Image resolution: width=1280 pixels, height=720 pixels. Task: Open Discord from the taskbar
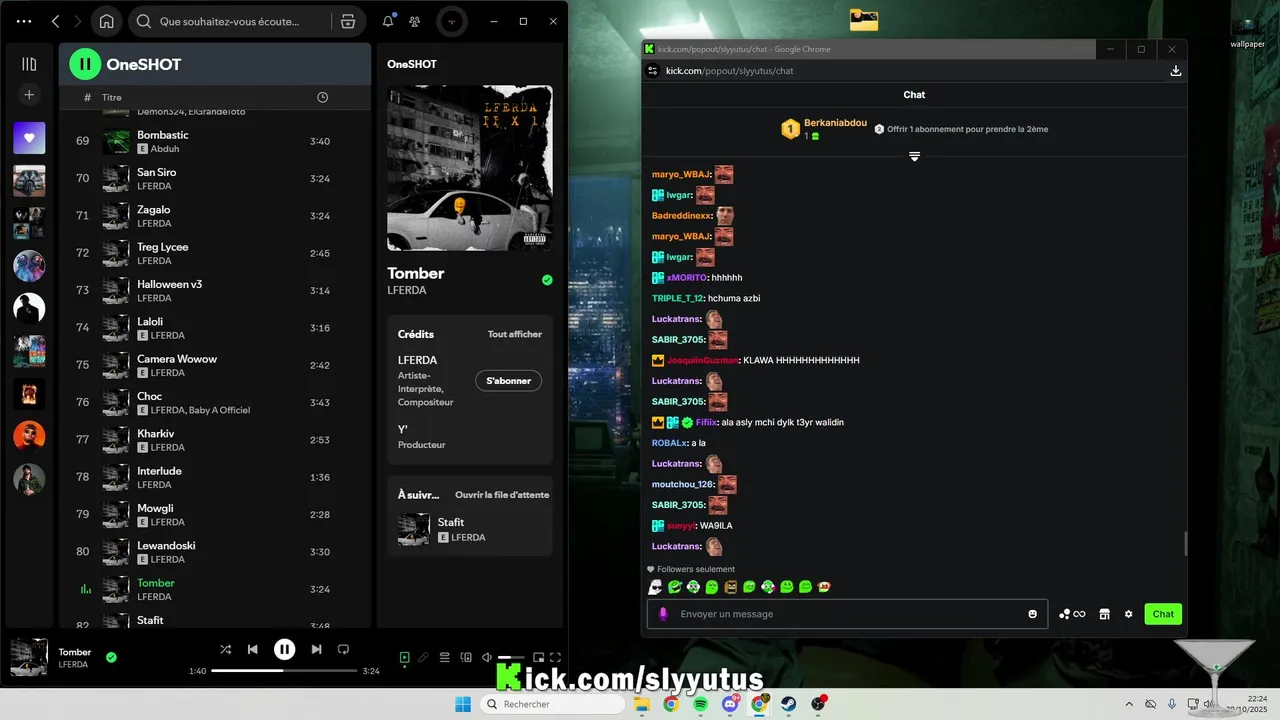coord(730,704)
